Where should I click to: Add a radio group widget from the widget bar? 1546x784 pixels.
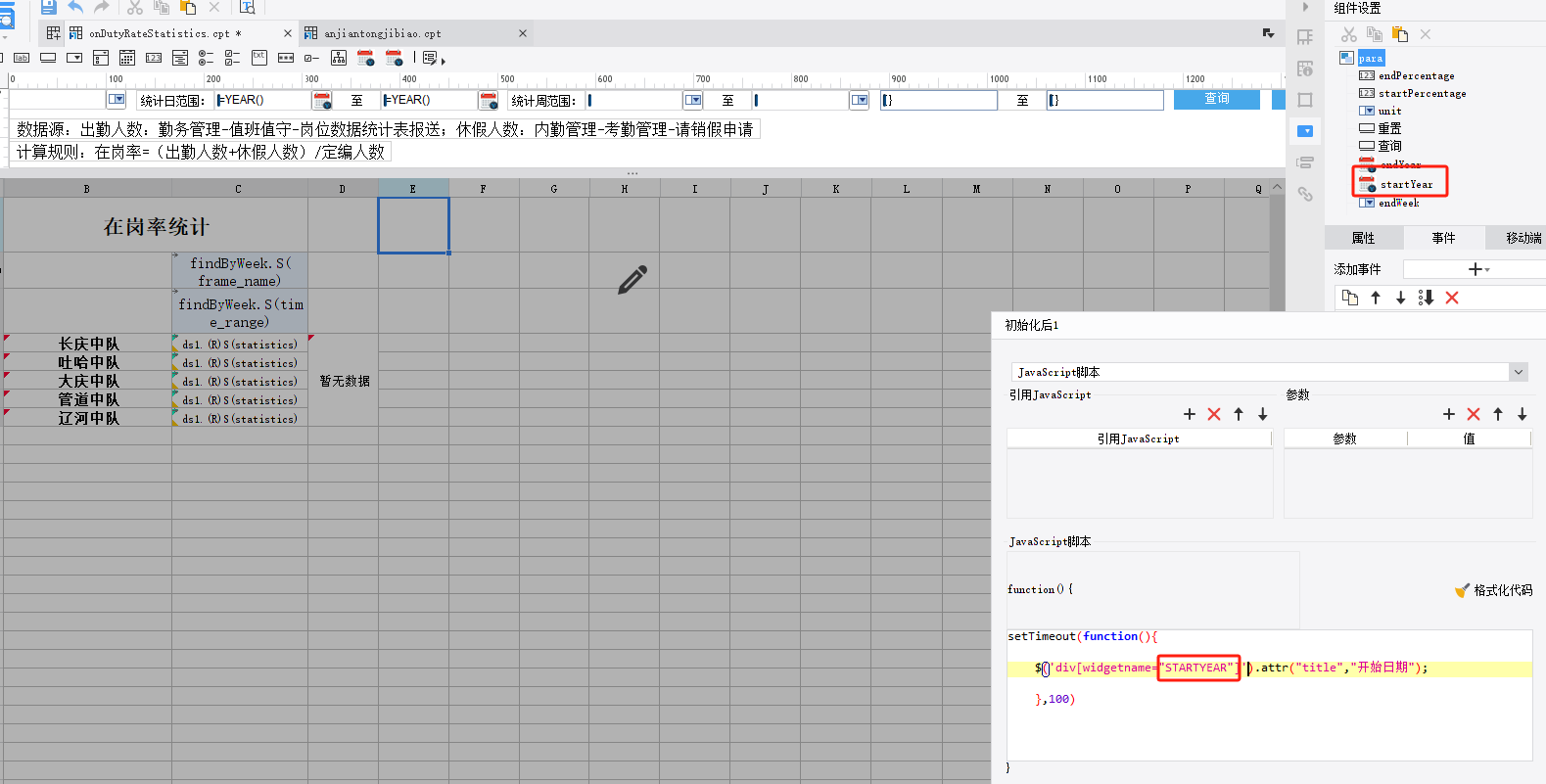pyautogui.click(x=206, y=58)
